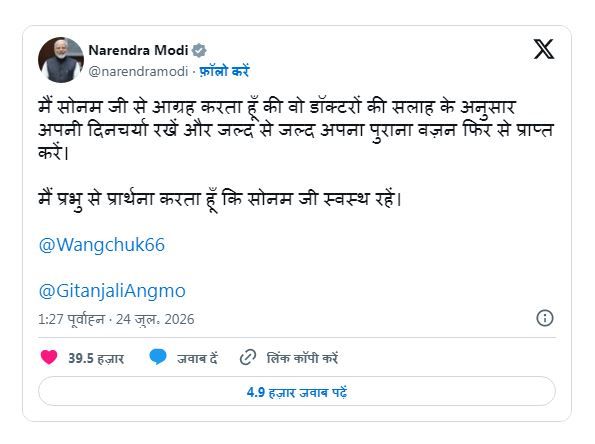Select the लिंक कॉपी करें text
The height and width of the screenshot is (444, 595).
coord(302,358)
